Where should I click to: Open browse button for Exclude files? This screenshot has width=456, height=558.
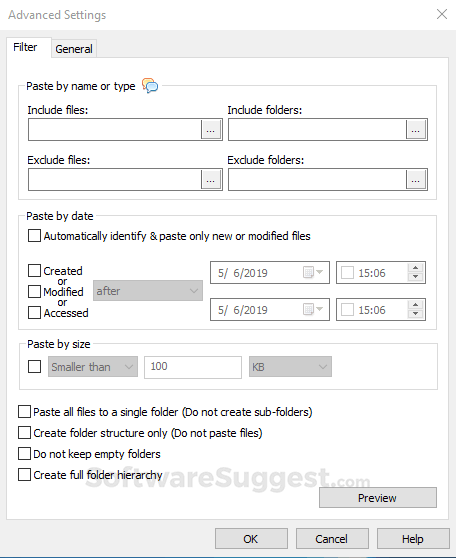tap(211, 179)
